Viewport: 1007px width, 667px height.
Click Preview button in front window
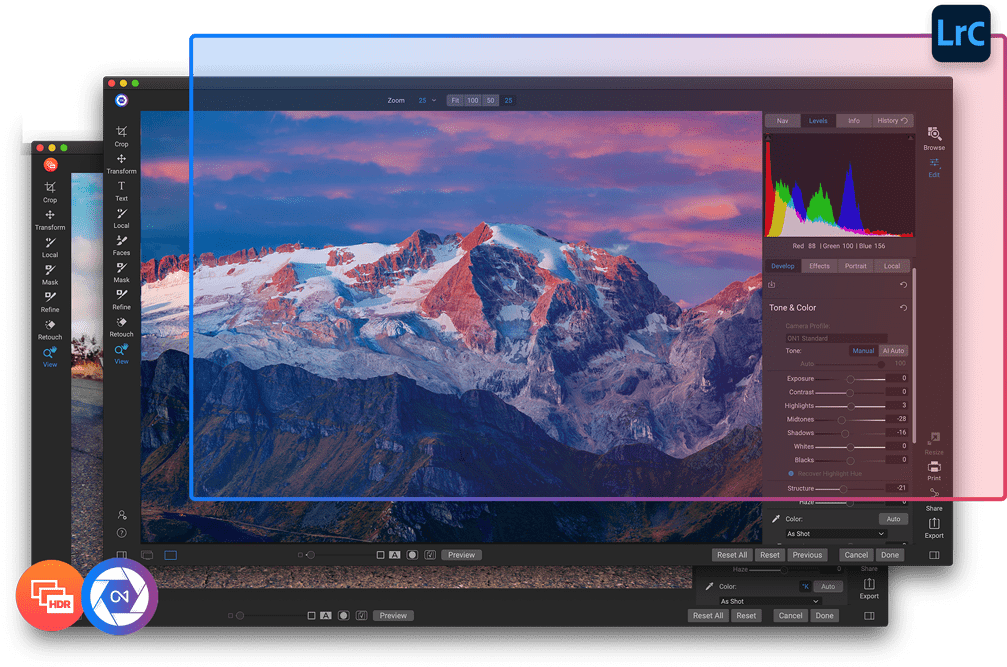(x=461, y=555)
